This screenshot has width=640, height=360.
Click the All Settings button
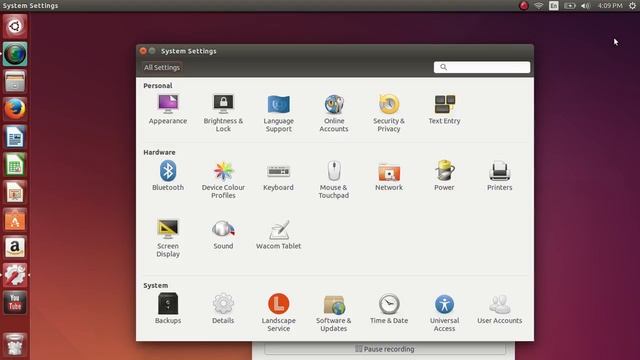[162, 67]
